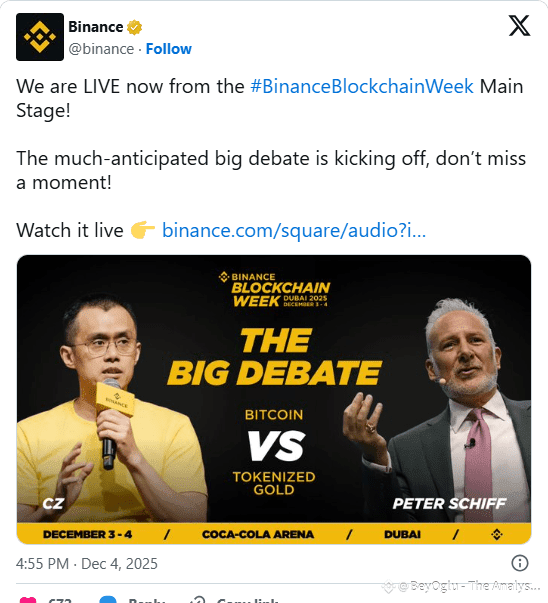Click the blue Reply bubble icon
The height and width of the screenshot is (603, 548).
pyautogui.click(x=108, y=600)
